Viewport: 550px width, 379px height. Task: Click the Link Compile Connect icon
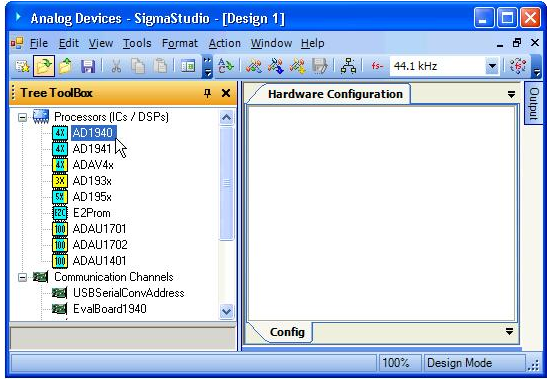(x=254, y=66)
